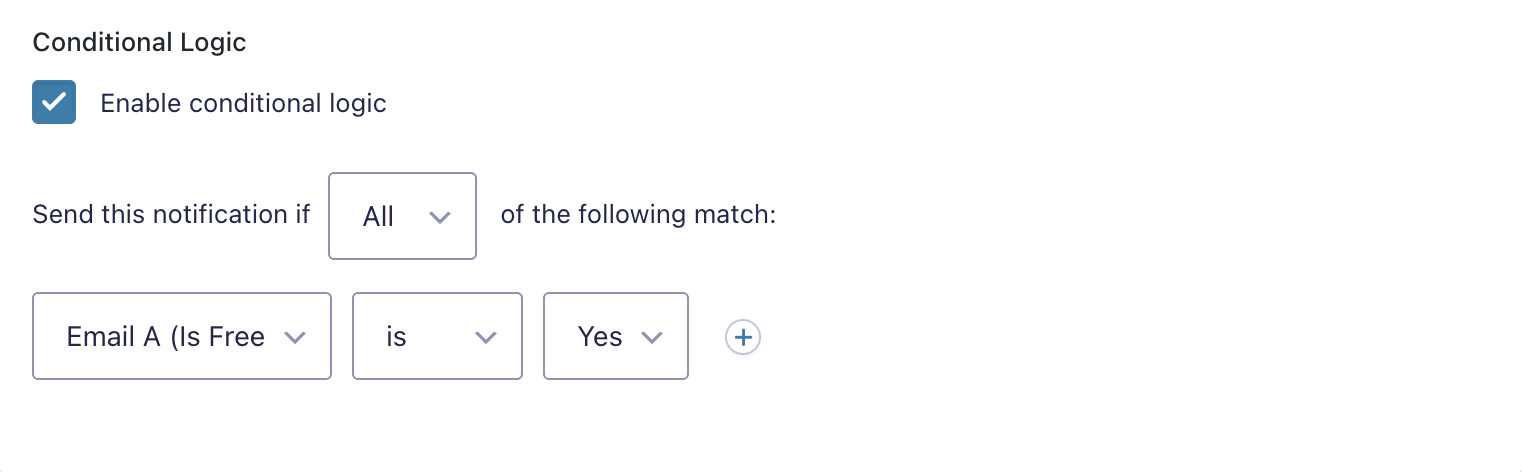
Task: Open the "is" operator dropdown
Action: pos(437,336)
